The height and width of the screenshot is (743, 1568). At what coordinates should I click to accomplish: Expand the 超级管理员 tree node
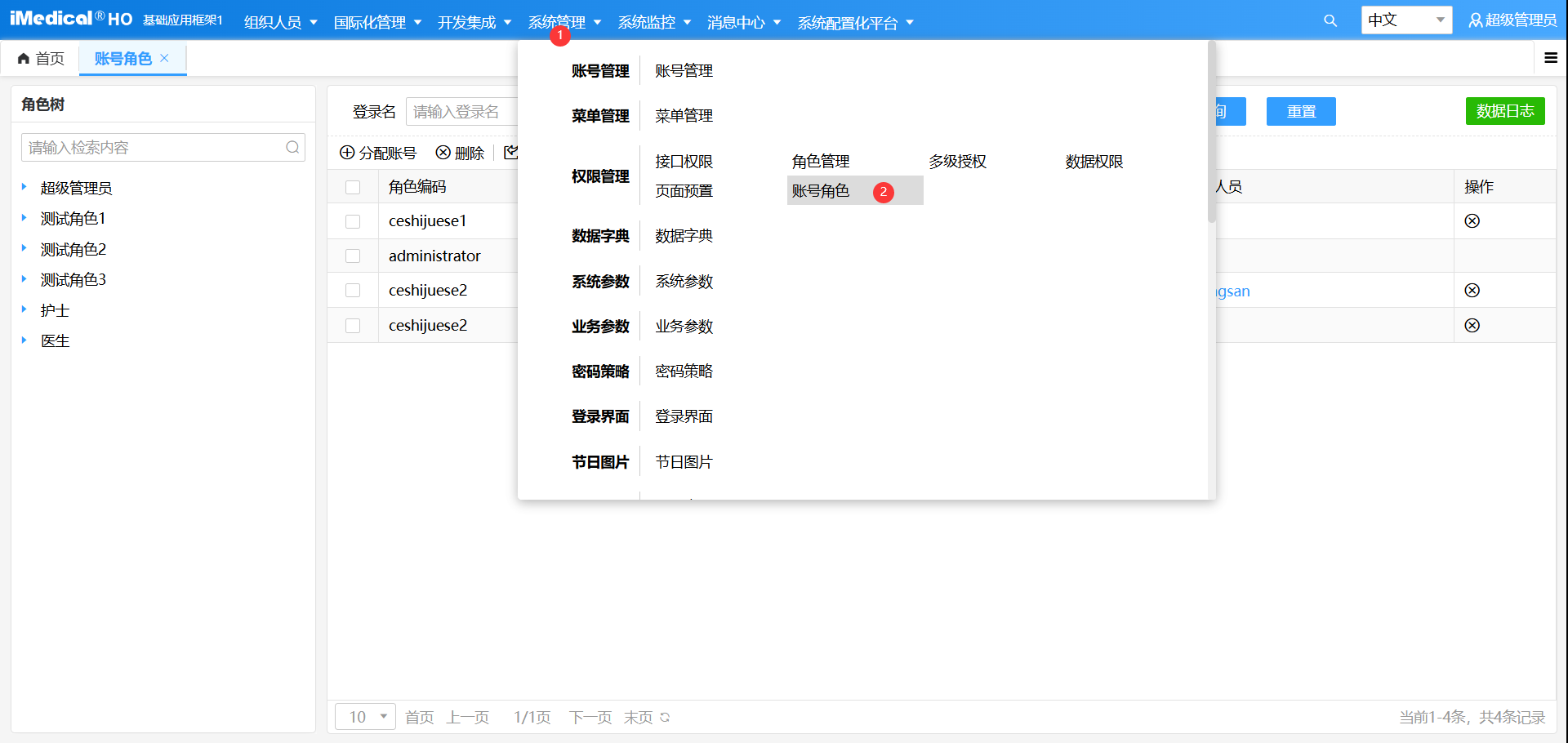tap(24, 188)
